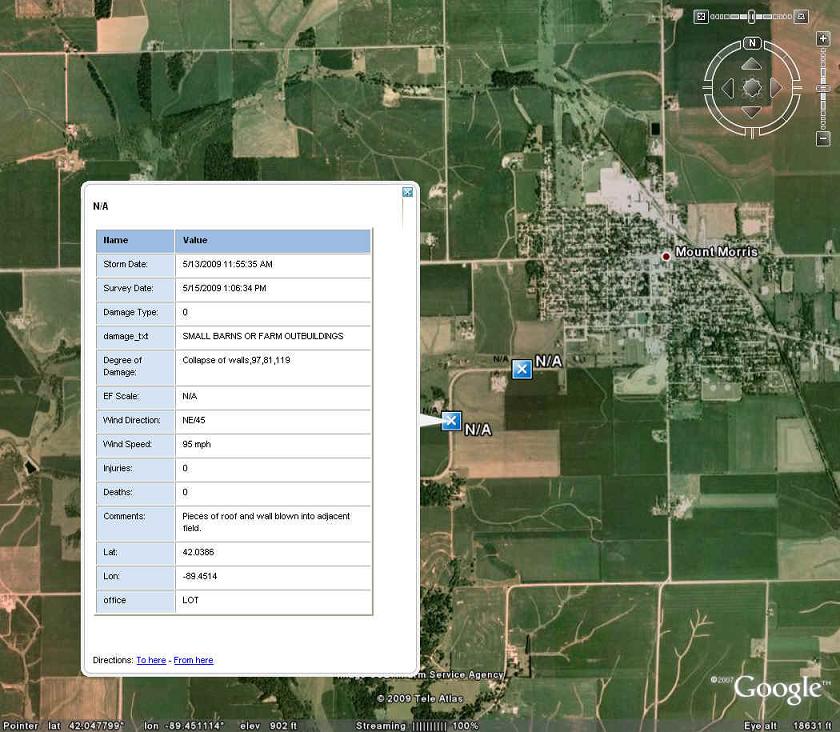840x732 pixels.
Task: Click the horizontal tilt slider handle
Action: pos(751,17)
